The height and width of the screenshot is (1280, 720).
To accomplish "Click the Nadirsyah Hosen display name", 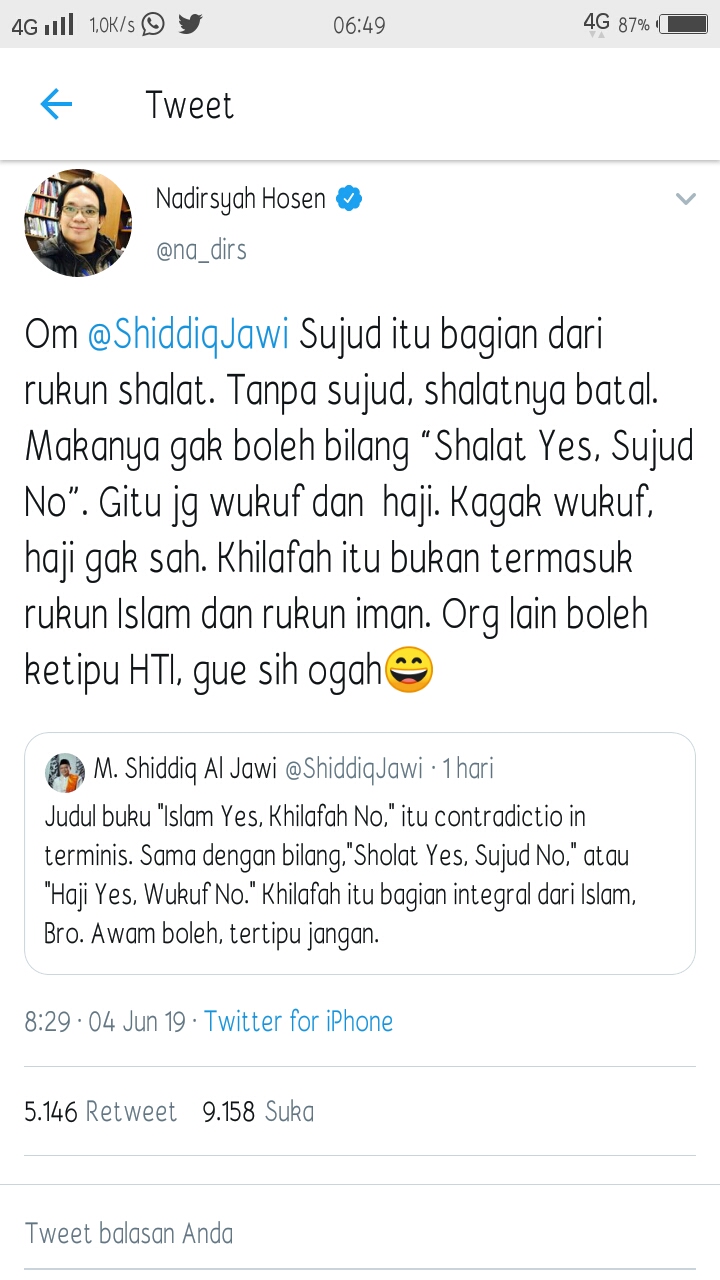I will [241, 199].
